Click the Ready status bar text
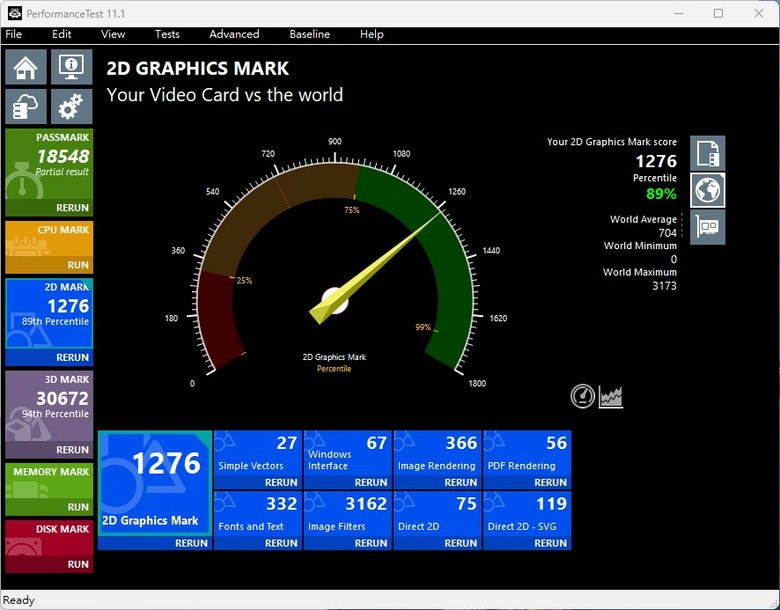The image size is (780, 610). tap(18, 600)
